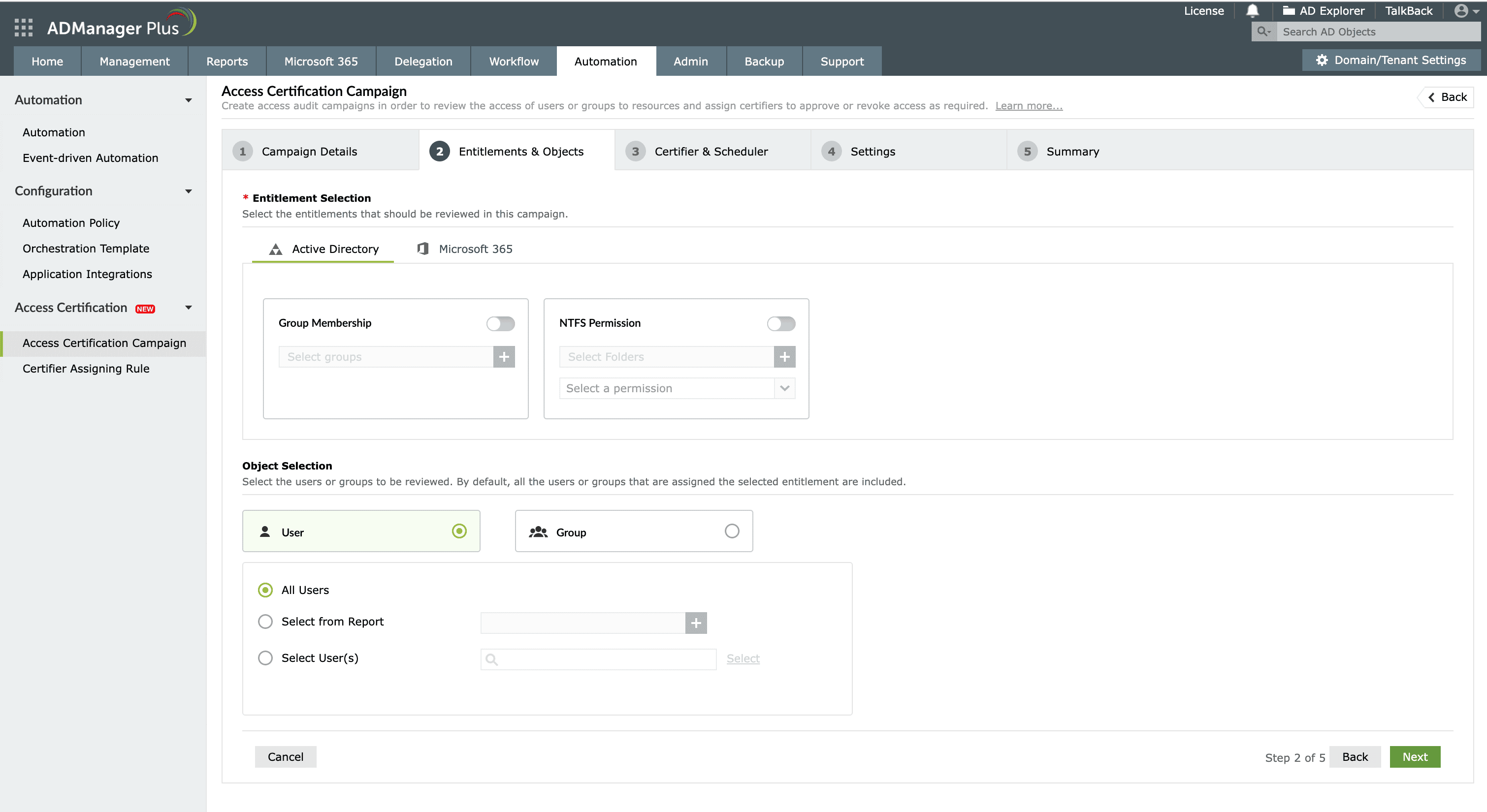Click the search magnifier icon dropdown
The height and width of the screenshot is (812, 1487).
(1263, 31)
